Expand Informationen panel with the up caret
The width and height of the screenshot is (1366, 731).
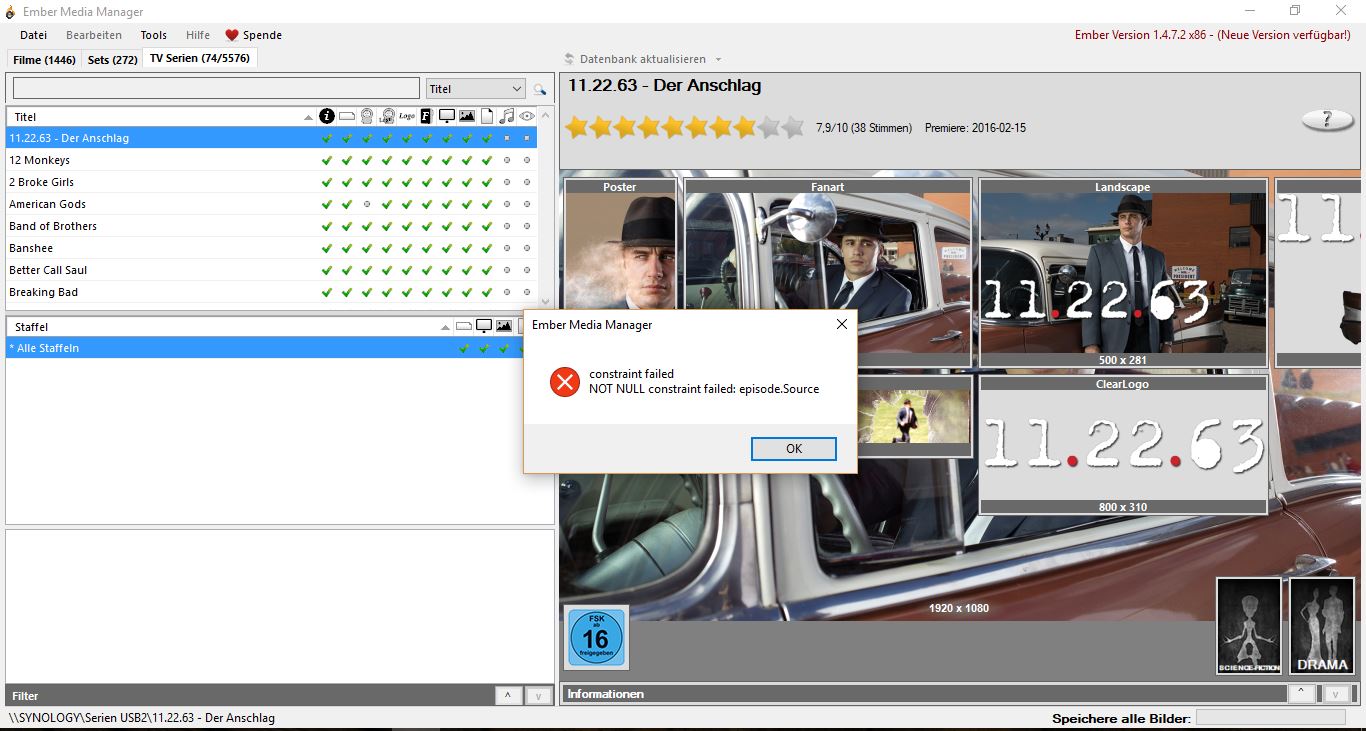[x=1301, y=693]
